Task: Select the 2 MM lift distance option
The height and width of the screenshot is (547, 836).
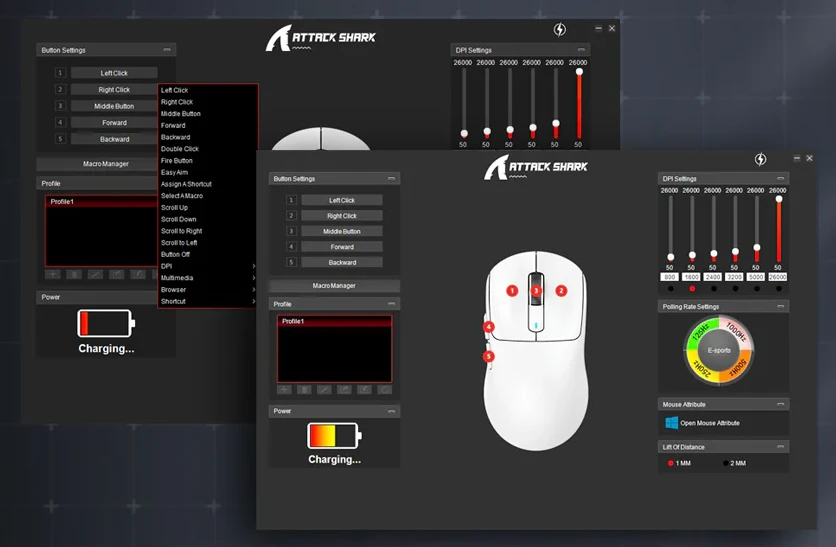Action: (x=726, y=464)
